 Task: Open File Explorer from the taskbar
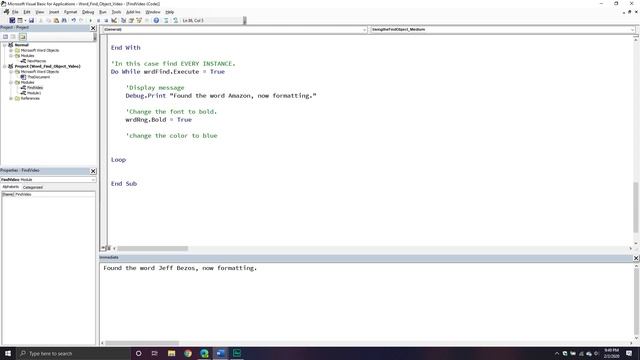[x=171, y=353]
